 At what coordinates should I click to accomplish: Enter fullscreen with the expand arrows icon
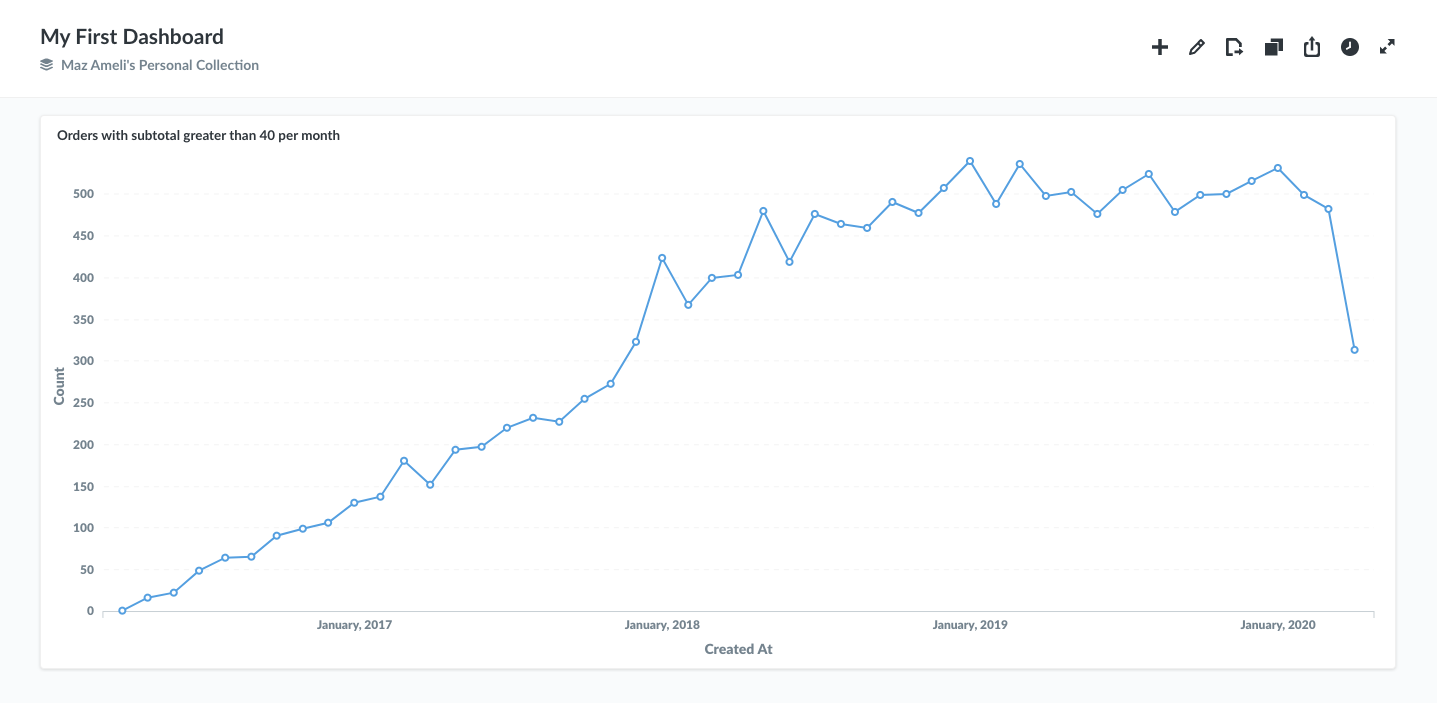pos(1387,47)
